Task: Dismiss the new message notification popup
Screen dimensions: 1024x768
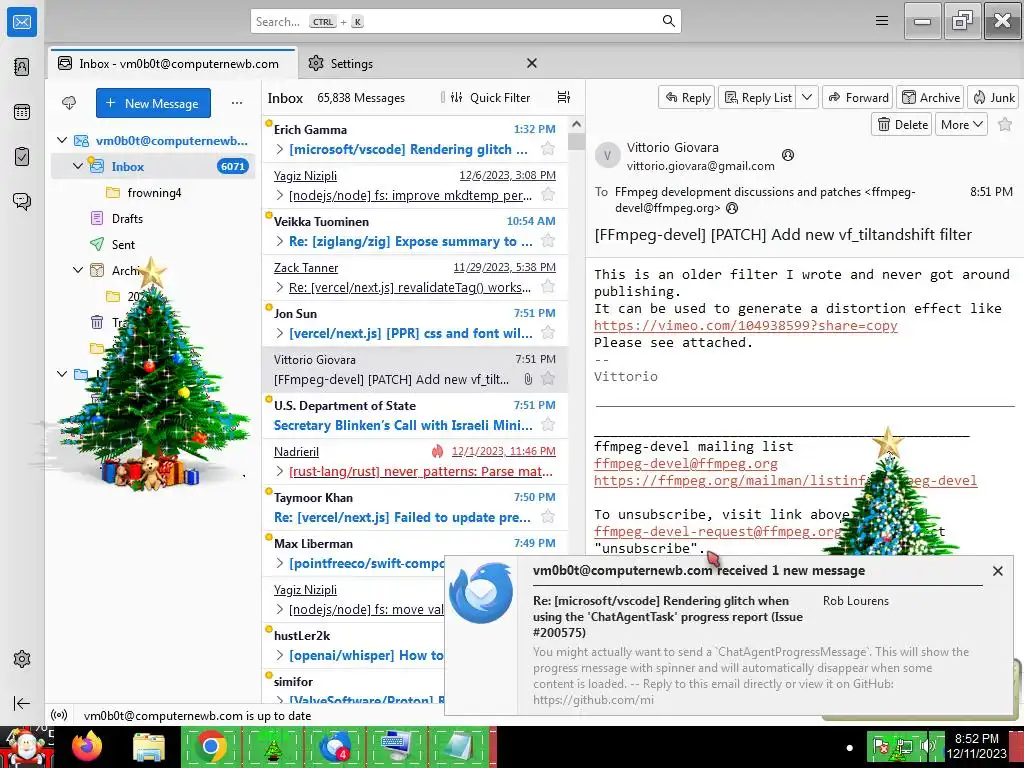Action: [x=997, y=571]
